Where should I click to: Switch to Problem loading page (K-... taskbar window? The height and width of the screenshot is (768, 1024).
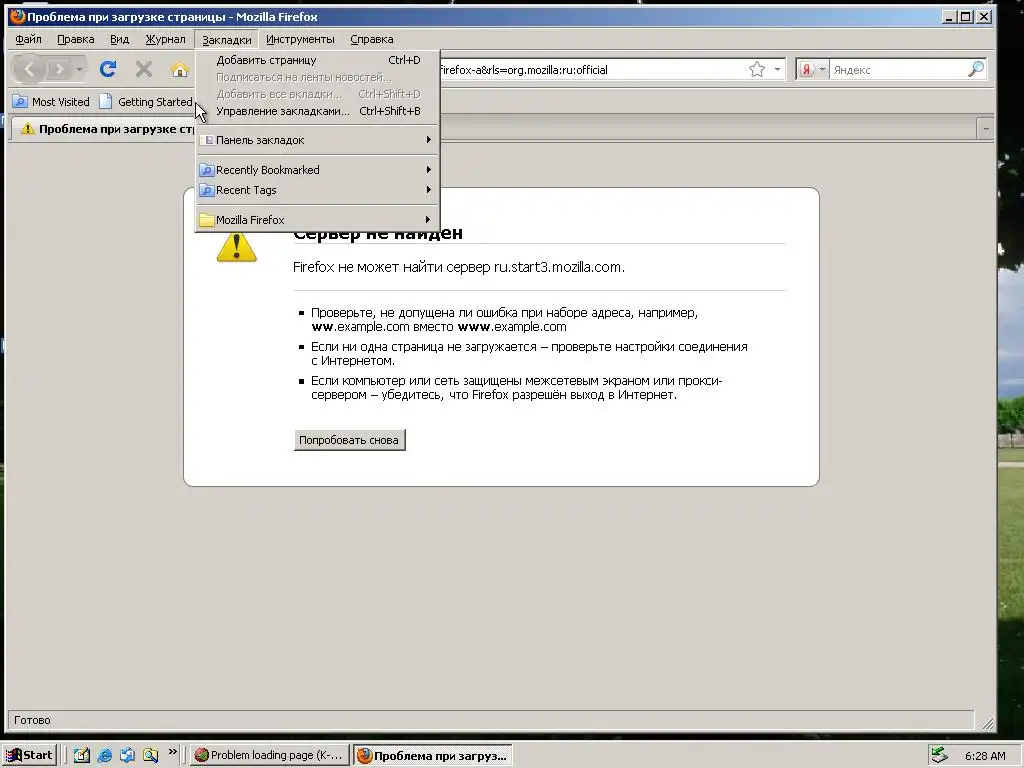[269, 755]
